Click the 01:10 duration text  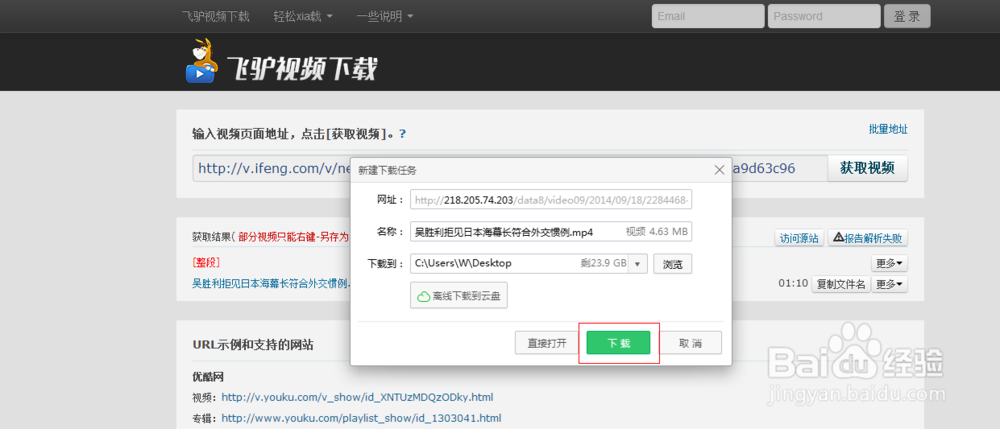[793, 283]
